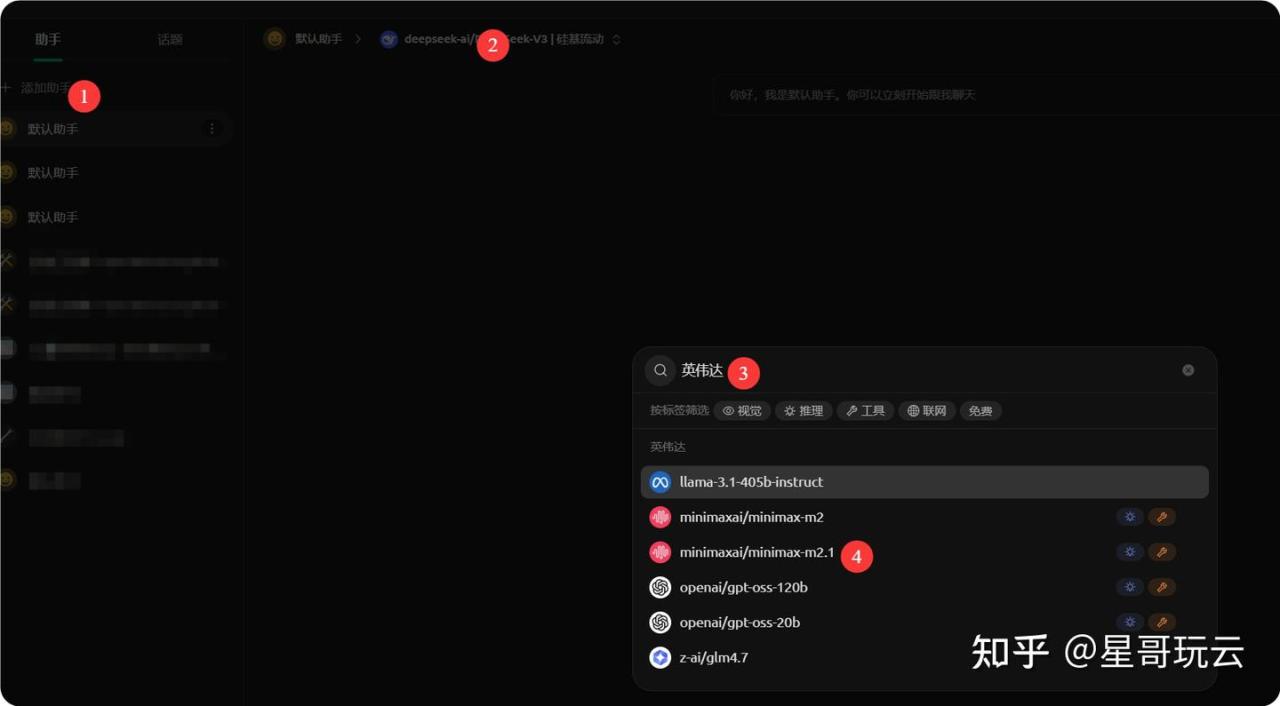Image resolution: width=1280 pixels, height=706 pixels.
Task: Filter models by 免费 free tag
Action: pyautogui.click(x=980, y=411)
